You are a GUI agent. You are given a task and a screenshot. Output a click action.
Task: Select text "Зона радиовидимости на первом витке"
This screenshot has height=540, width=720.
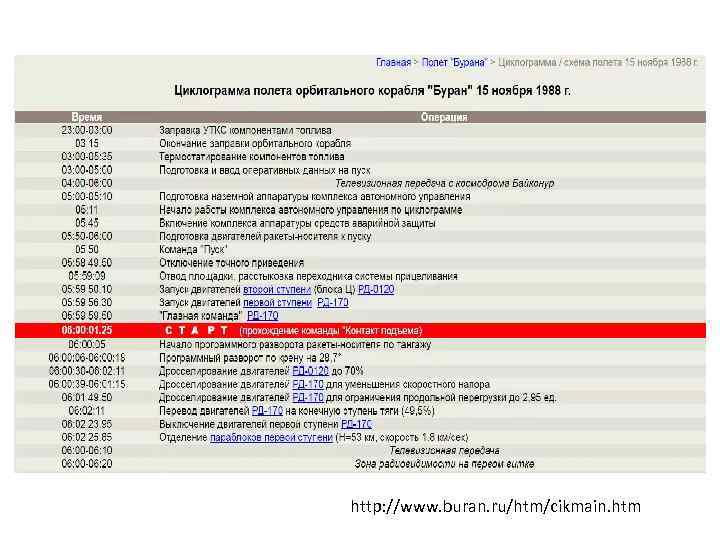[x=444, y=464]
